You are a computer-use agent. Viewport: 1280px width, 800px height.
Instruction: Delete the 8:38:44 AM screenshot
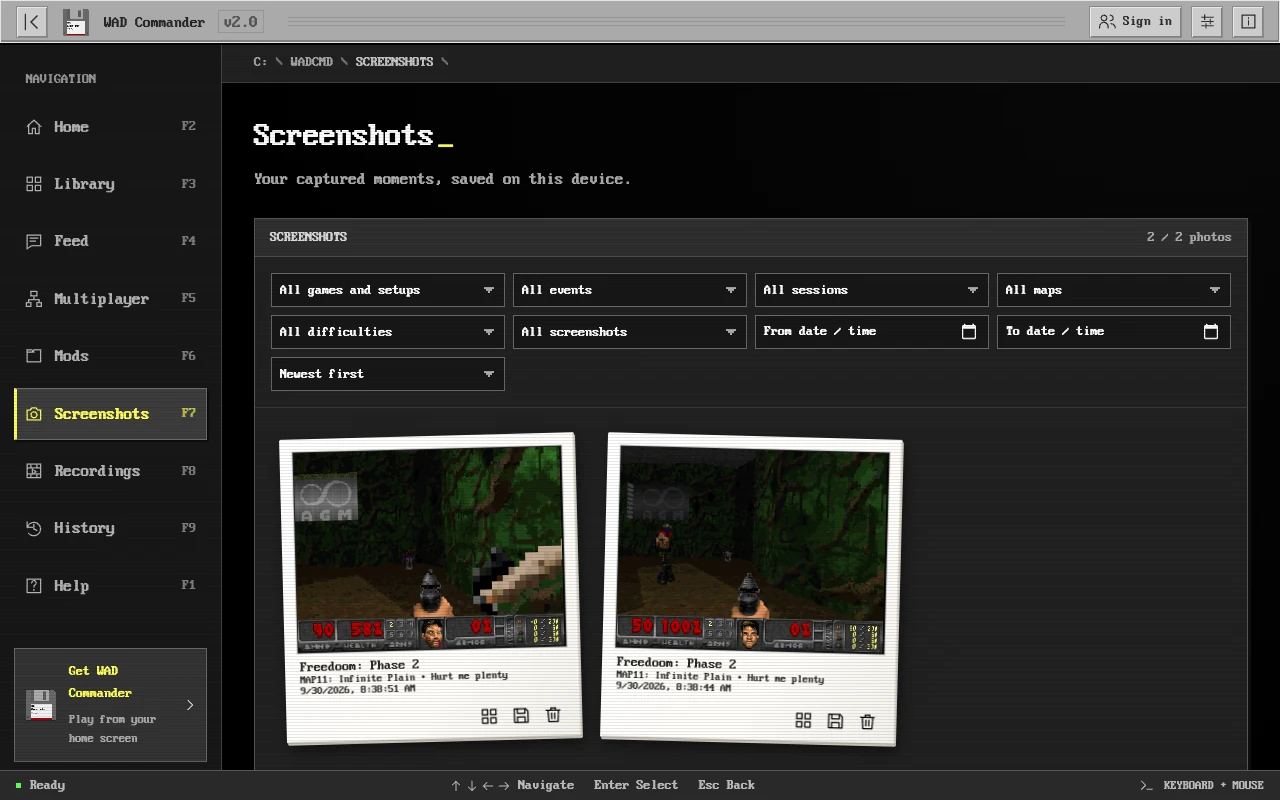(x=867, y=722)
